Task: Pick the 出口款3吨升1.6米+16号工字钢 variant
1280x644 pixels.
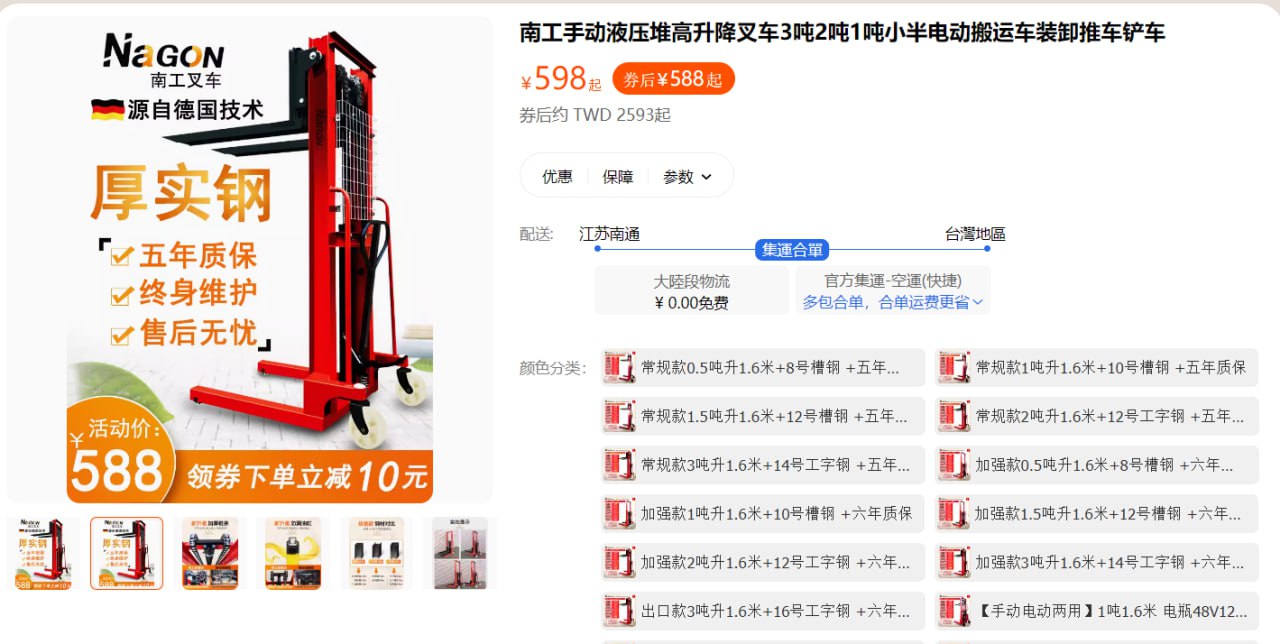Action: pos(763,610)
